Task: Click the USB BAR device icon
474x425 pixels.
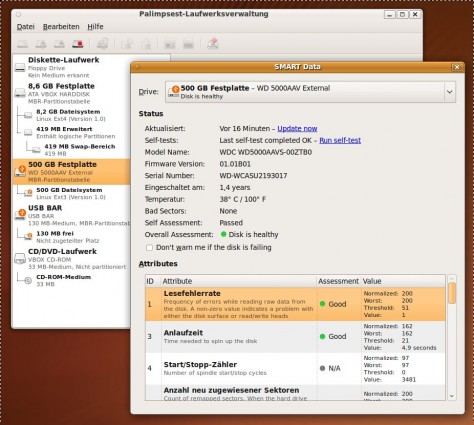Action: [20, 215]
